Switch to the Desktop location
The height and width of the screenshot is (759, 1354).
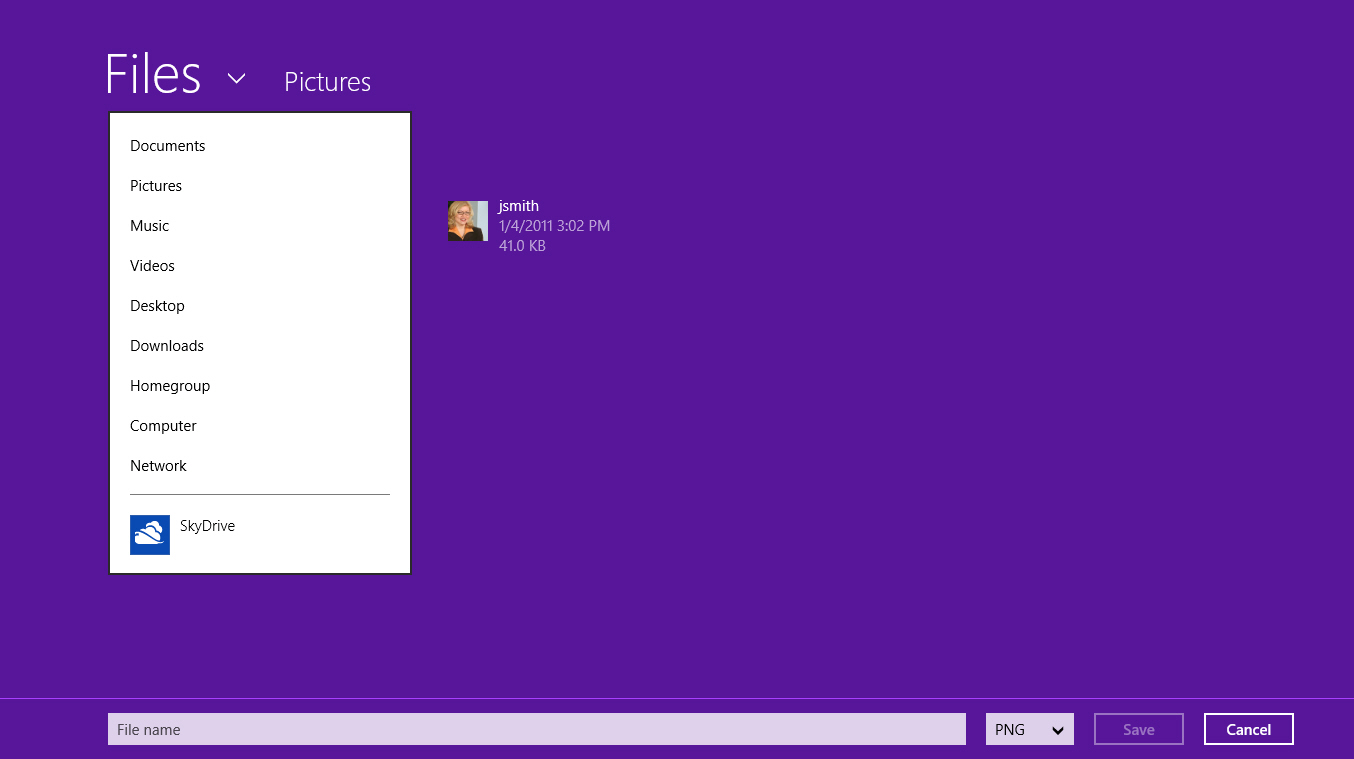tap(157, 306)
